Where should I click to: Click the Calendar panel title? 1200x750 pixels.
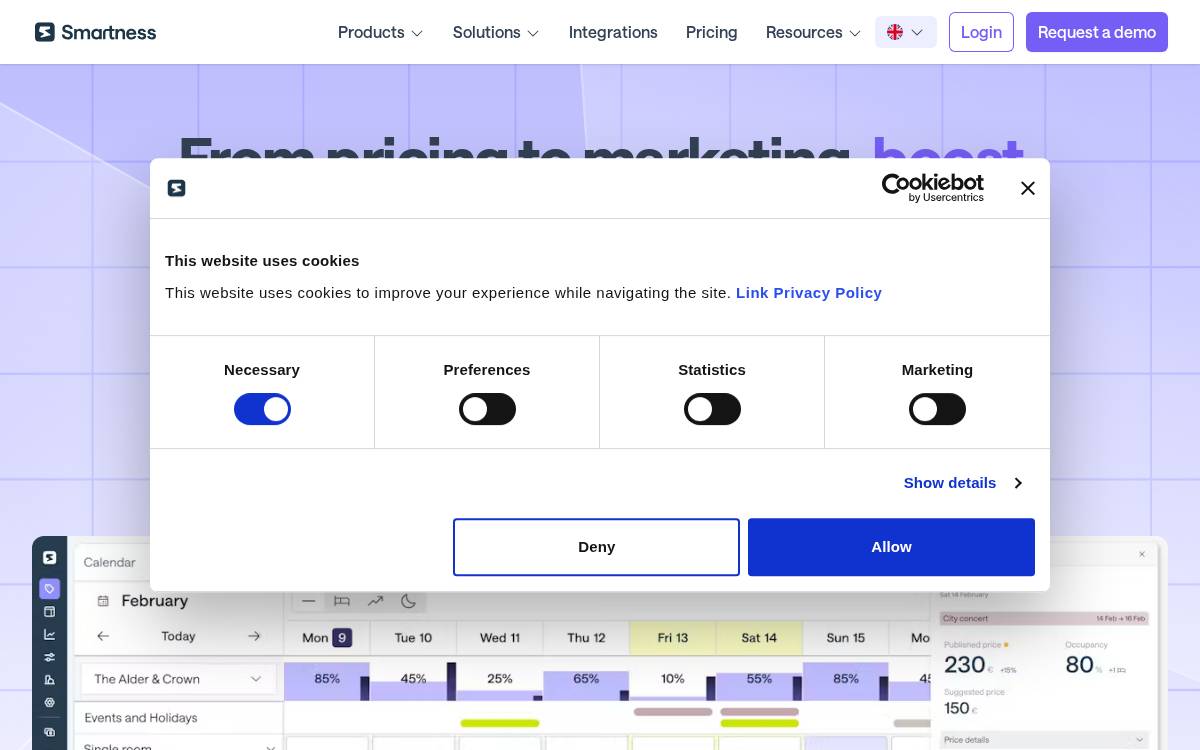pos(109,563)
